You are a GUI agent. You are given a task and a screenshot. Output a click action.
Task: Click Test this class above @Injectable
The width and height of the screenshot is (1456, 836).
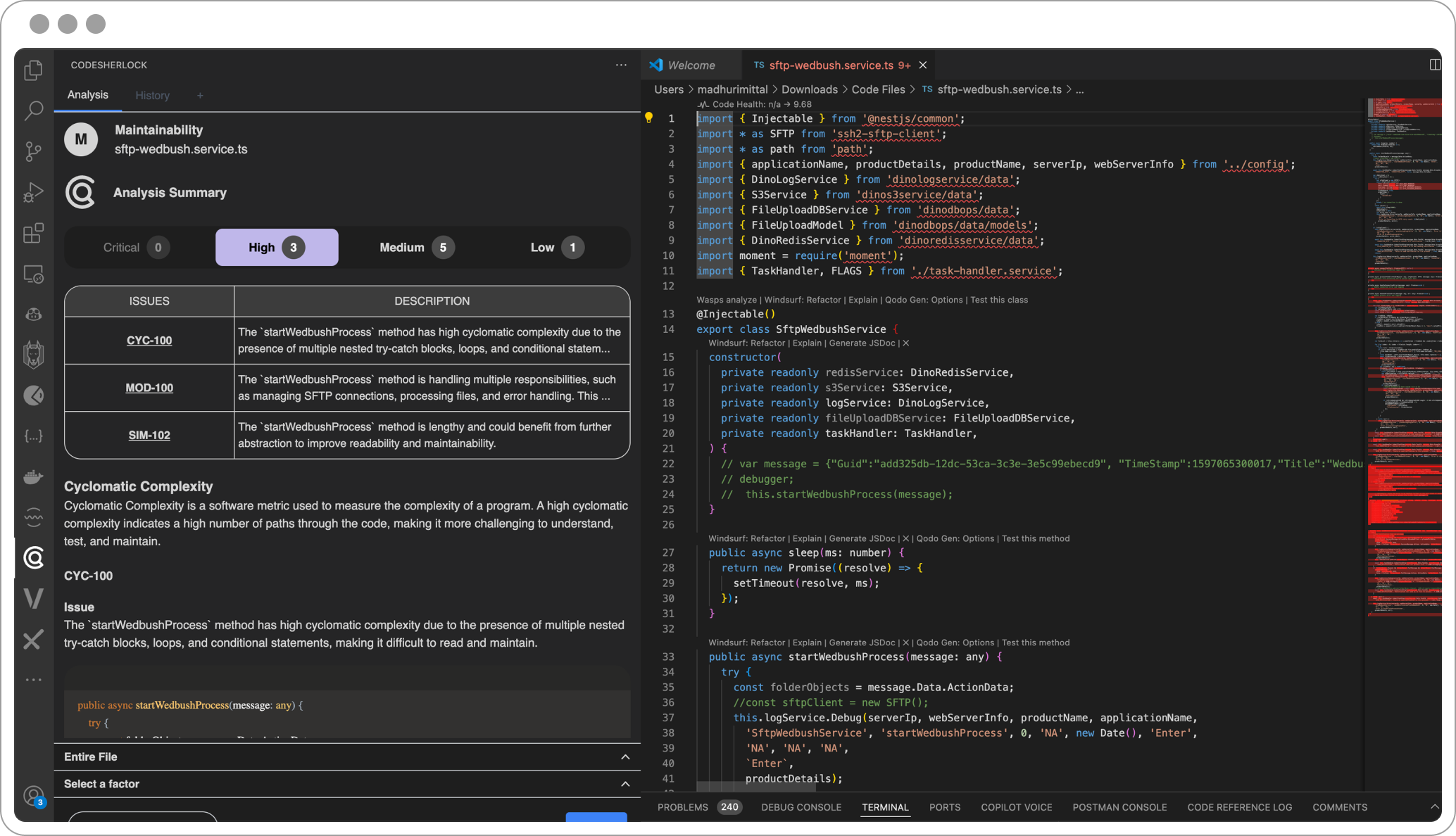point(998,299)
